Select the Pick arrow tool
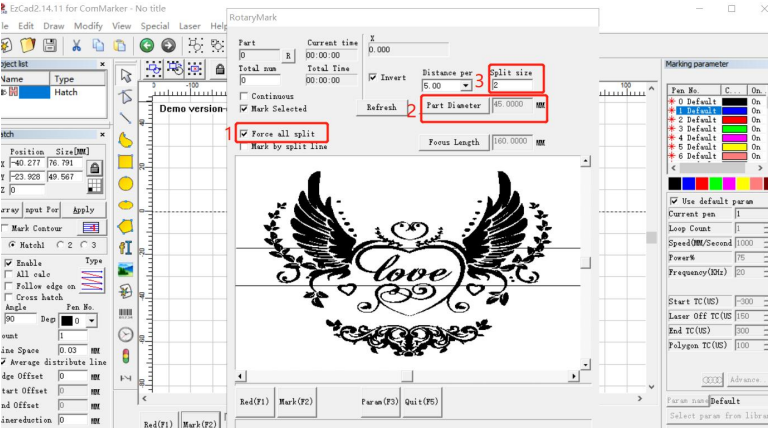The image size is (770, 431). 126,75
